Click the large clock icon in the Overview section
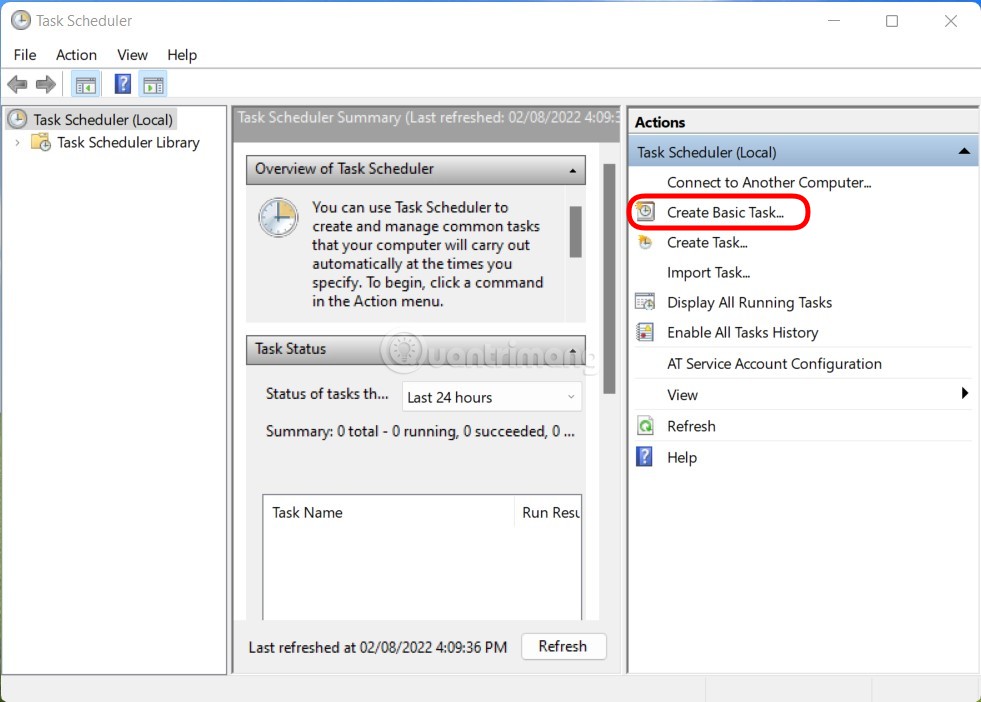 point(278,218)
